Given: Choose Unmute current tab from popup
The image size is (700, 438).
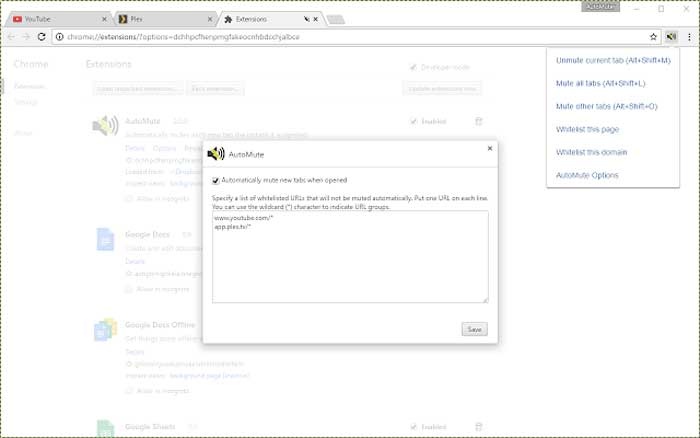Looking at the screenshot, I should coord(613,60).
